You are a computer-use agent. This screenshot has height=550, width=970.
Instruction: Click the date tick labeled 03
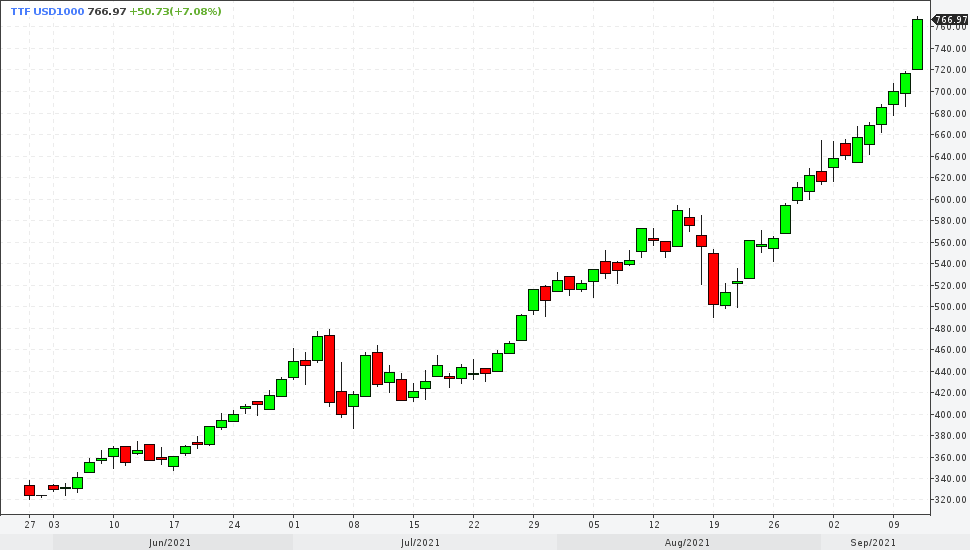[54, 525]
